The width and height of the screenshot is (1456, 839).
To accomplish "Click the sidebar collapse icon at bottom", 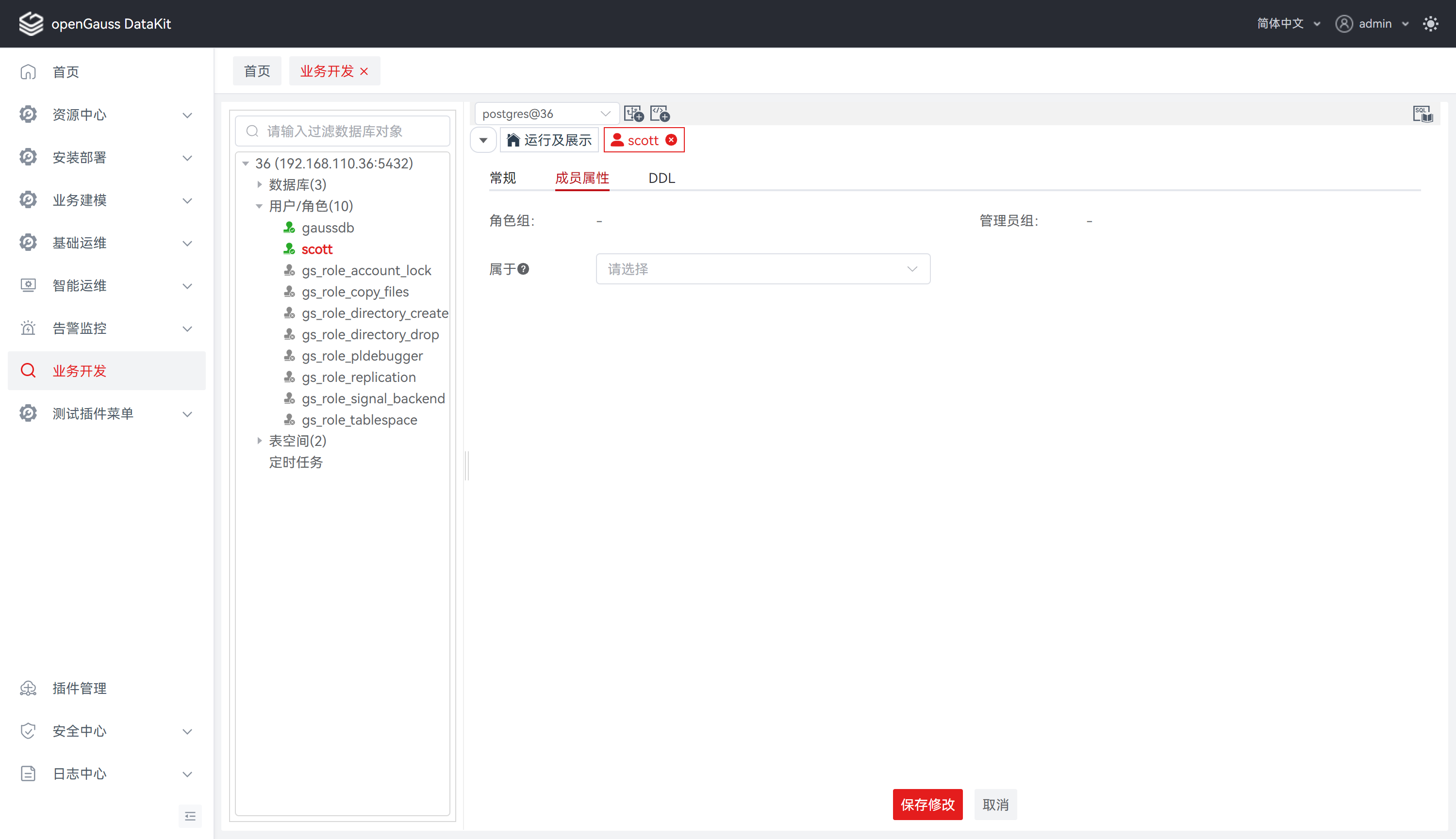I will (x=190, y=816).
